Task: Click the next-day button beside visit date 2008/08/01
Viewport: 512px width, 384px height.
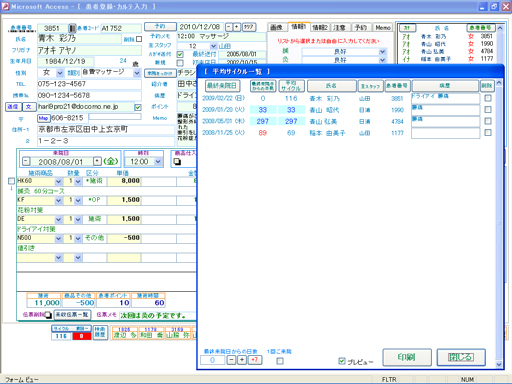Action: tap(97, 162)
